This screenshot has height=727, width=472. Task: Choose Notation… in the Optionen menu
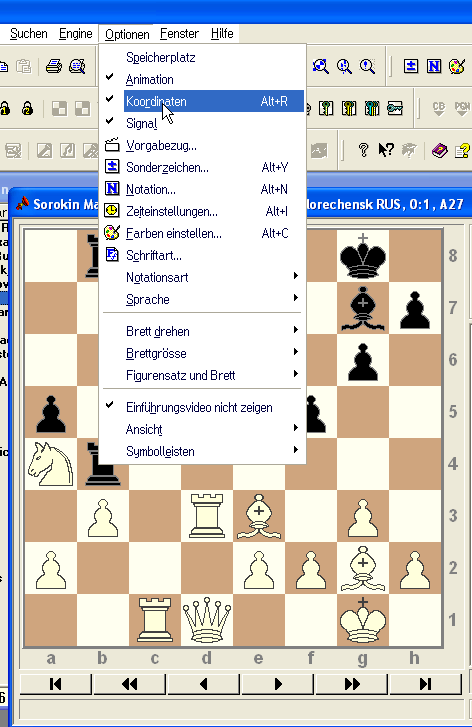tap(204, 190)
